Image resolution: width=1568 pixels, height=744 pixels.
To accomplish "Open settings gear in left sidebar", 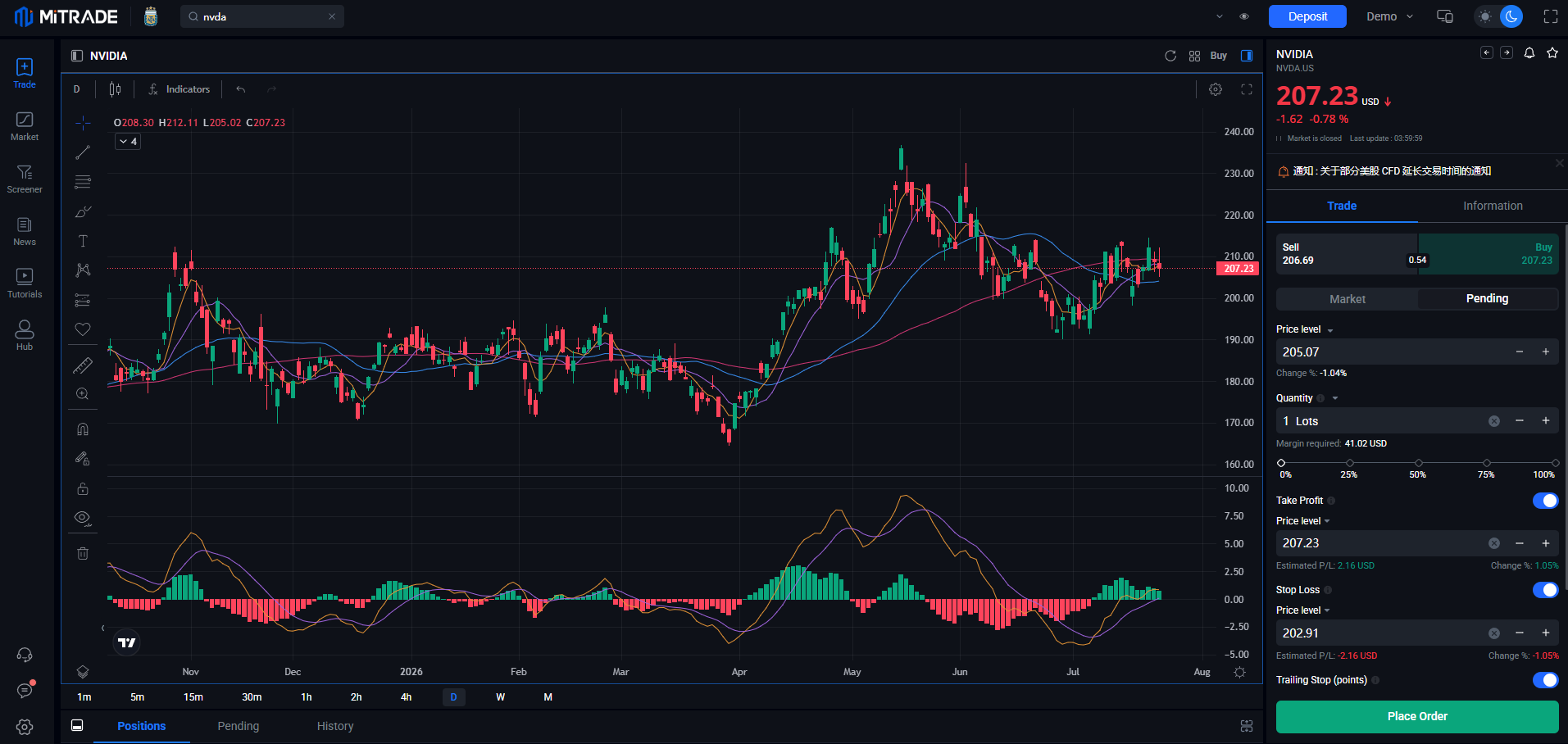I will pyautogui.click(x=25, y=727).
